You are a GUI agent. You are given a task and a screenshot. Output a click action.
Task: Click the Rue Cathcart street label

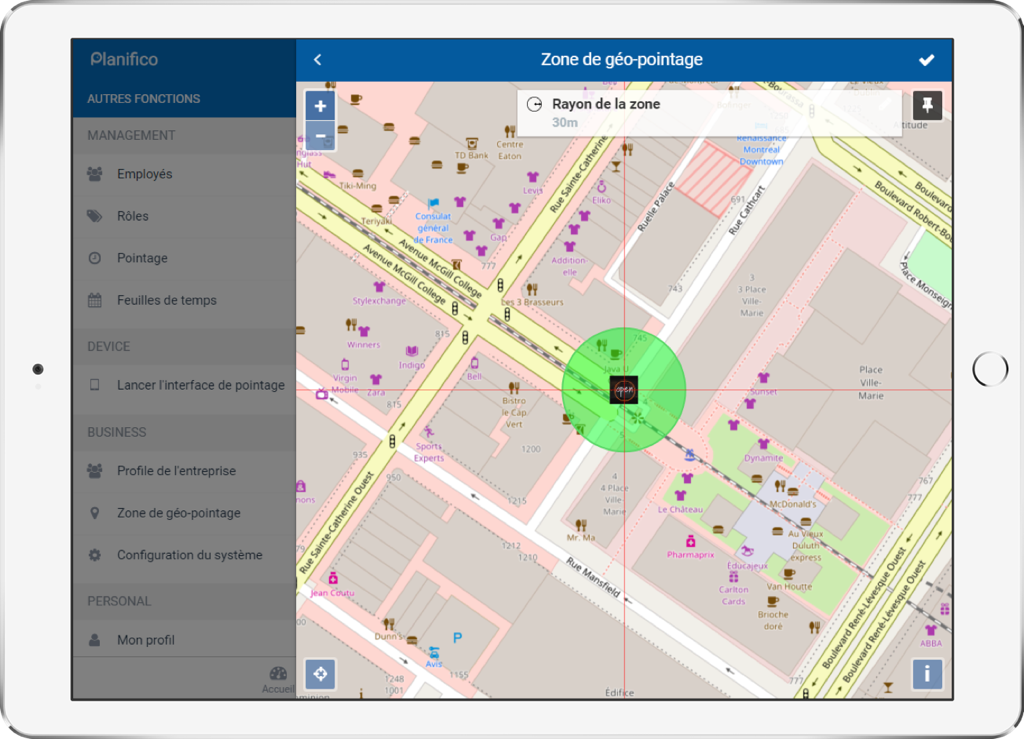tap(746, 210)
